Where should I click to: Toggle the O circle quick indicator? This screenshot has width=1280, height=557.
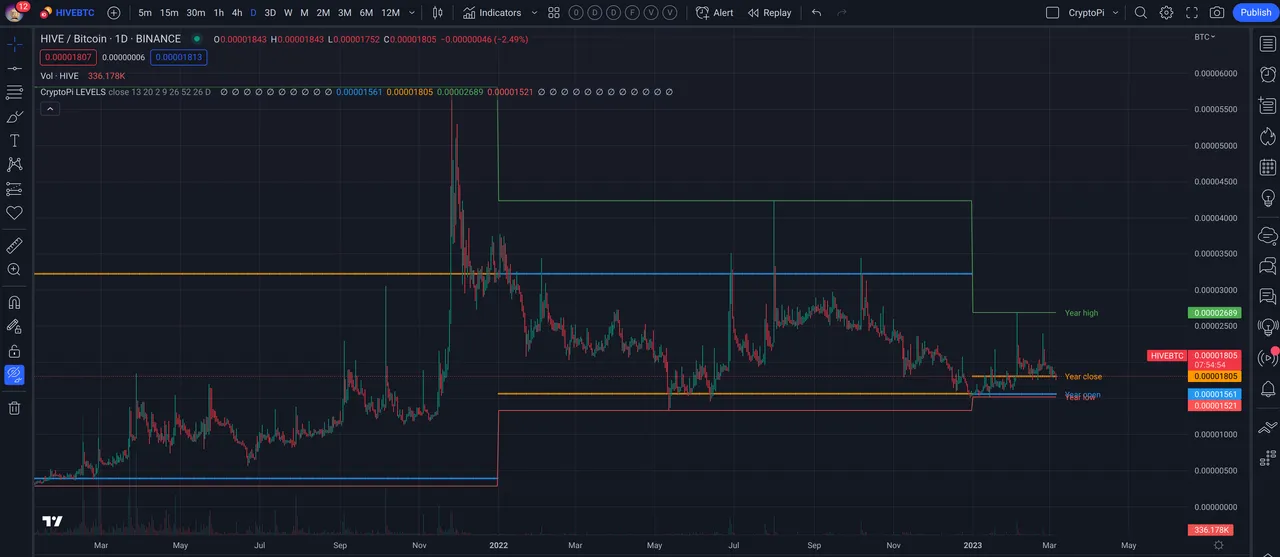576,13
